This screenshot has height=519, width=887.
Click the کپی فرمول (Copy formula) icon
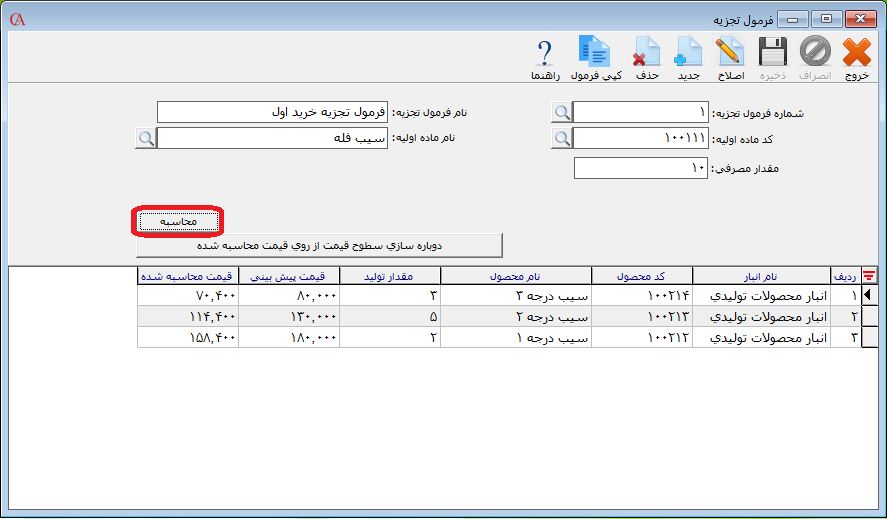pyautogui.click(x=596, y=53)
